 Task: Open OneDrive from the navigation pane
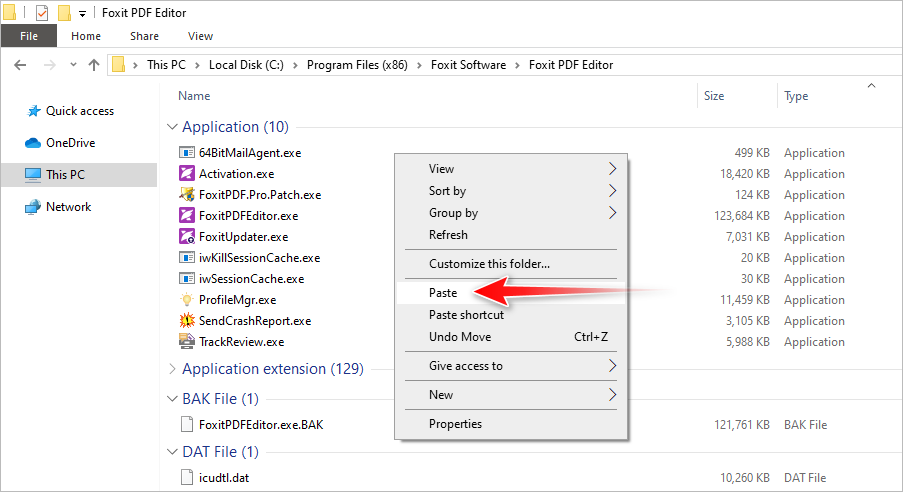click(x=70, y=143)
